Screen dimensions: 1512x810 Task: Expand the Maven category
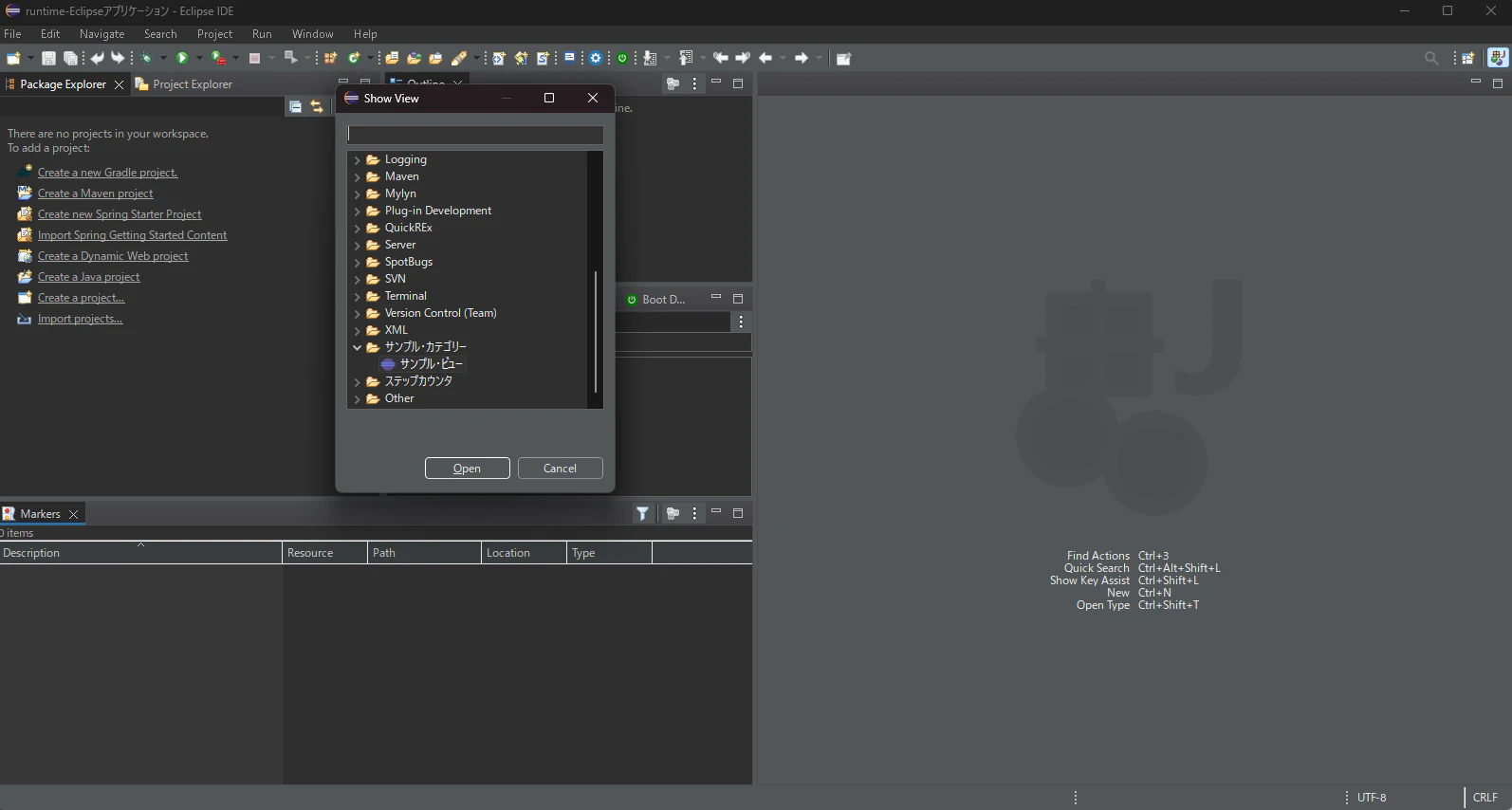pyautogui.click(x=357, y=176)
